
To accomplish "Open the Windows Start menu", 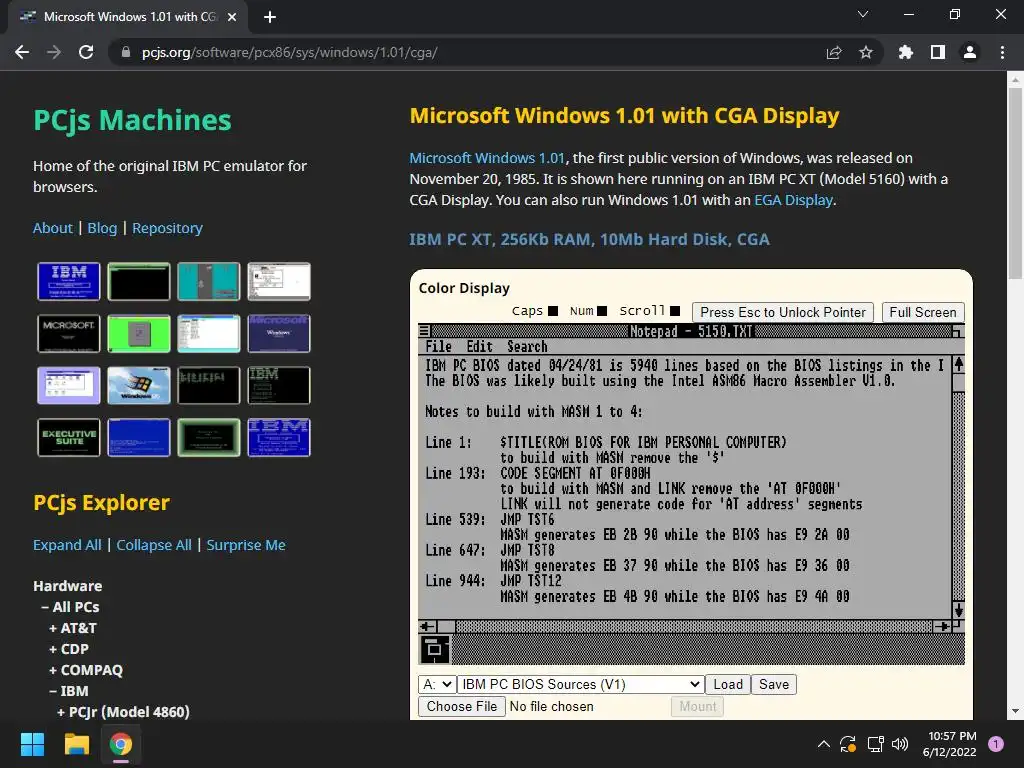I will pyautogui.click(x=32, y=744).
